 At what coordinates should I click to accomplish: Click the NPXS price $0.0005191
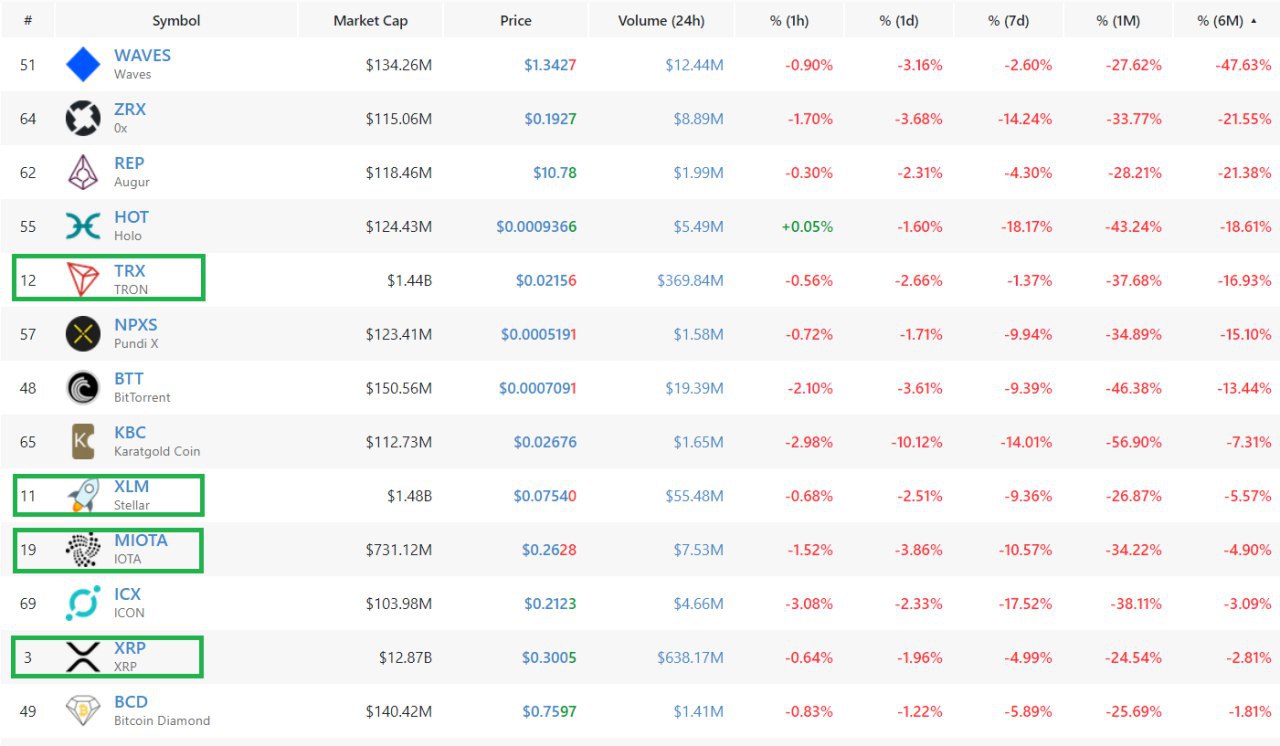[538, 334]
